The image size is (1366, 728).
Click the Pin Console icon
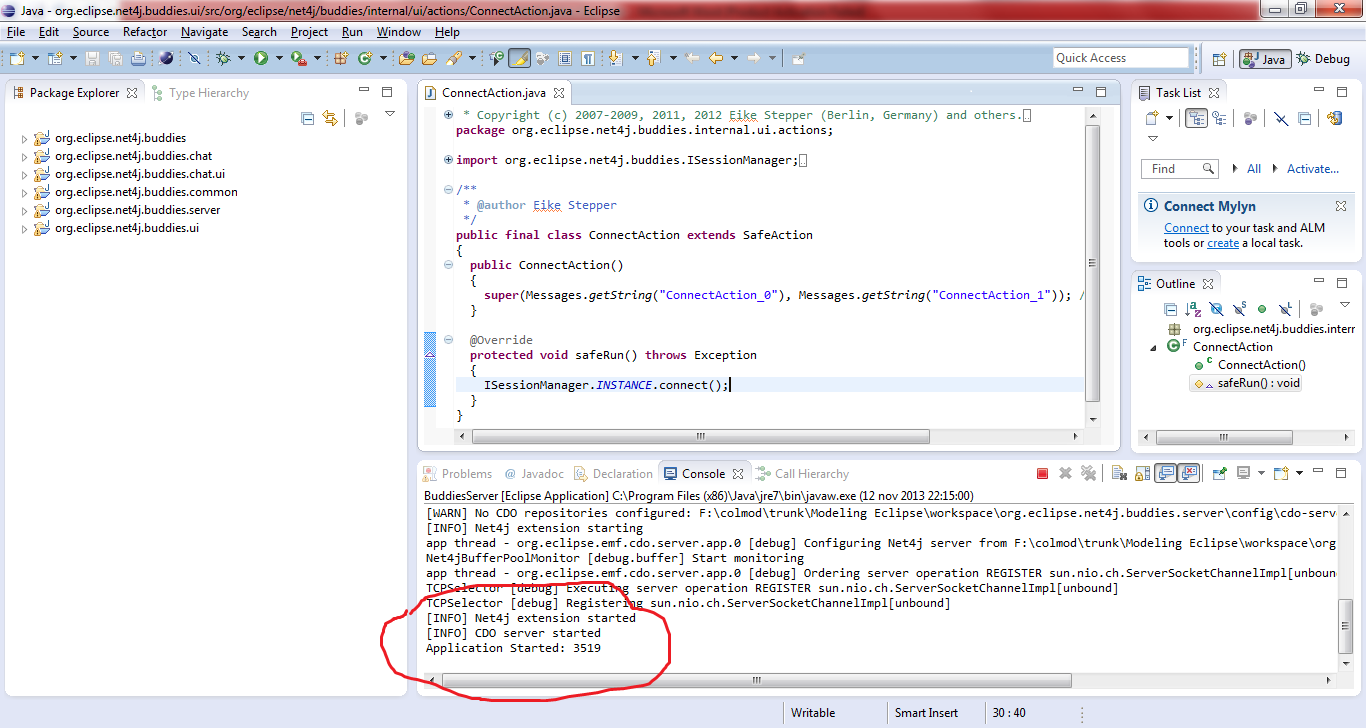pos(1219,473)
